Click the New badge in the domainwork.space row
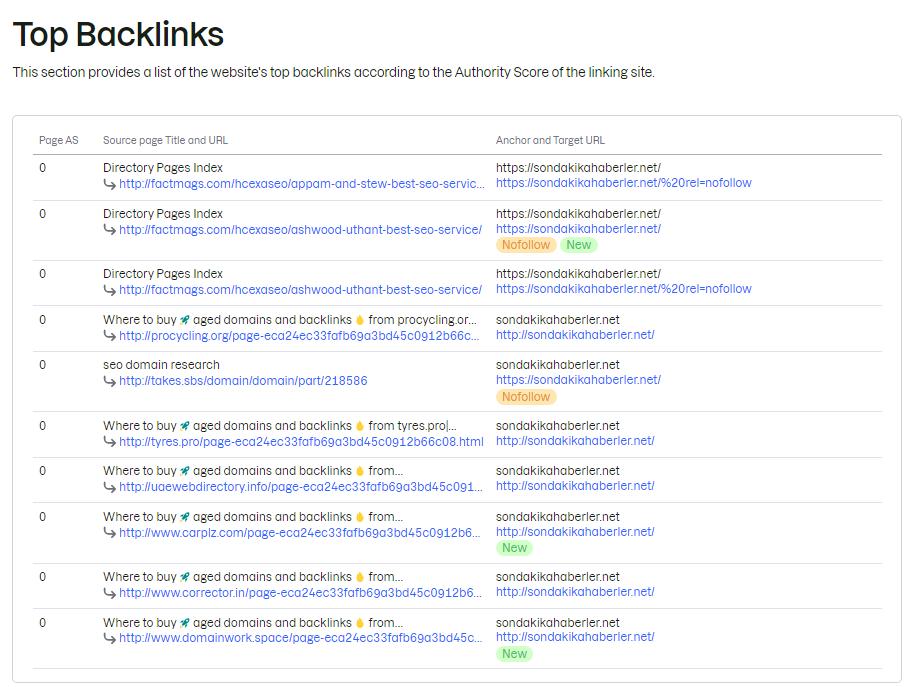Image resolution: width=913 pixels, height=687 pixels. click(x=514, y=654)
